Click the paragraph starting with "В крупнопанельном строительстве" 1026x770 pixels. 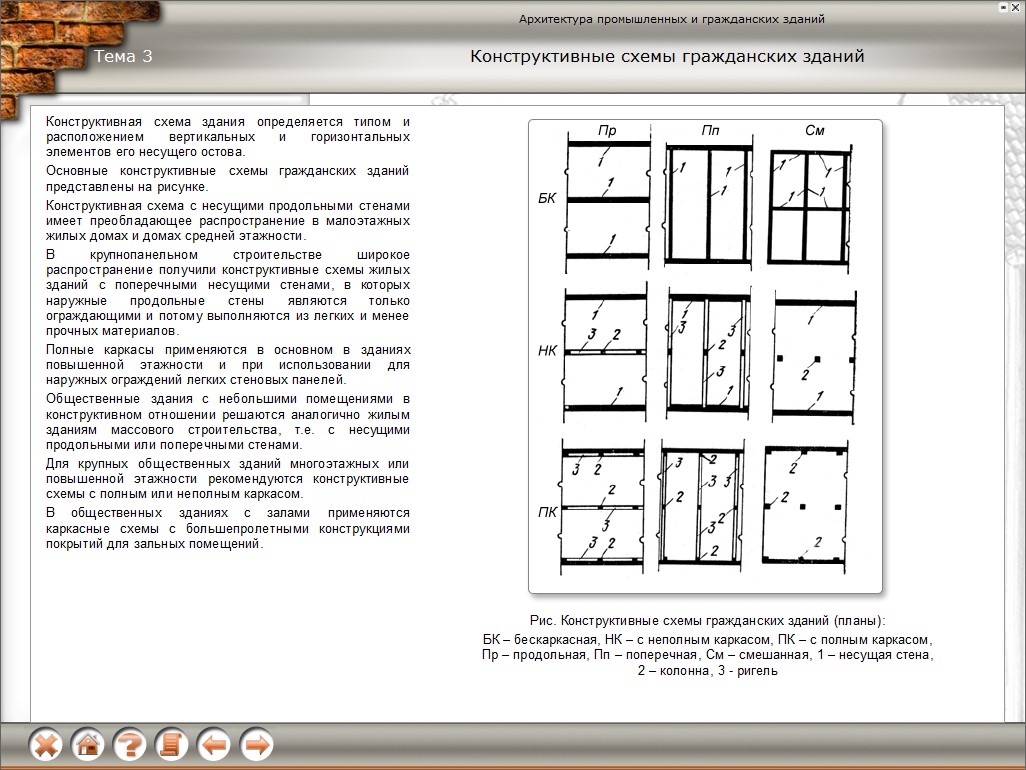228,292
